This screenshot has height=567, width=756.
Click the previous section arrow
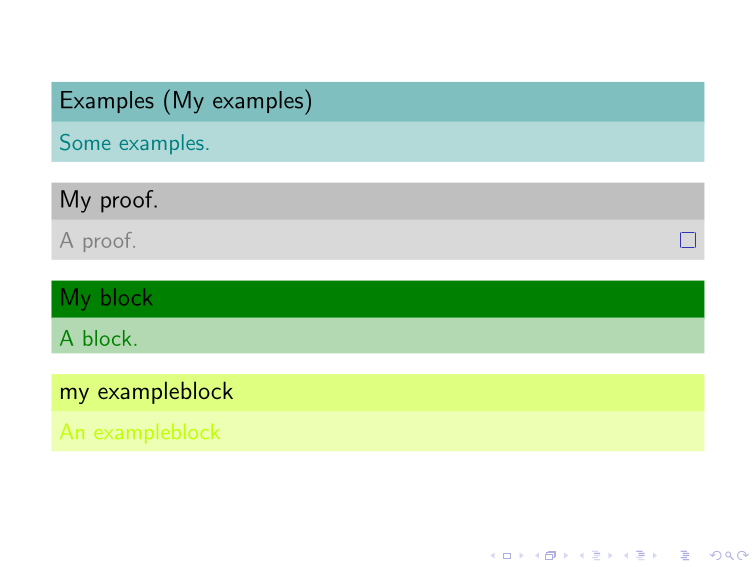pos(626,555)
